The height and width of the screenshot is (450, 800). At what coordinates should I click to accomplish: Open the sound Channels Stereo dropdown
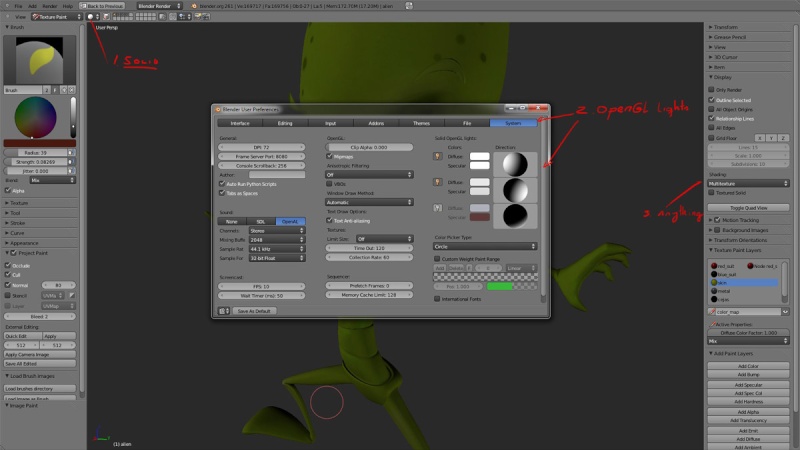[277, 231]
